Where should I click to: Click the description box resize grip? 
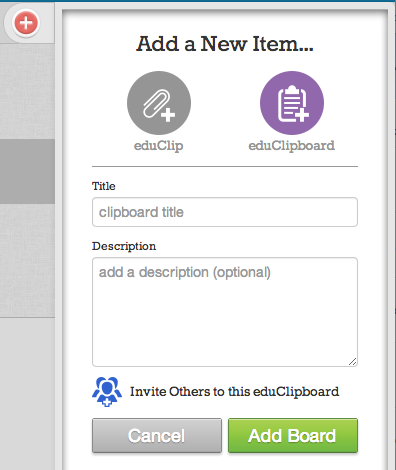click(x=353, y=362)
